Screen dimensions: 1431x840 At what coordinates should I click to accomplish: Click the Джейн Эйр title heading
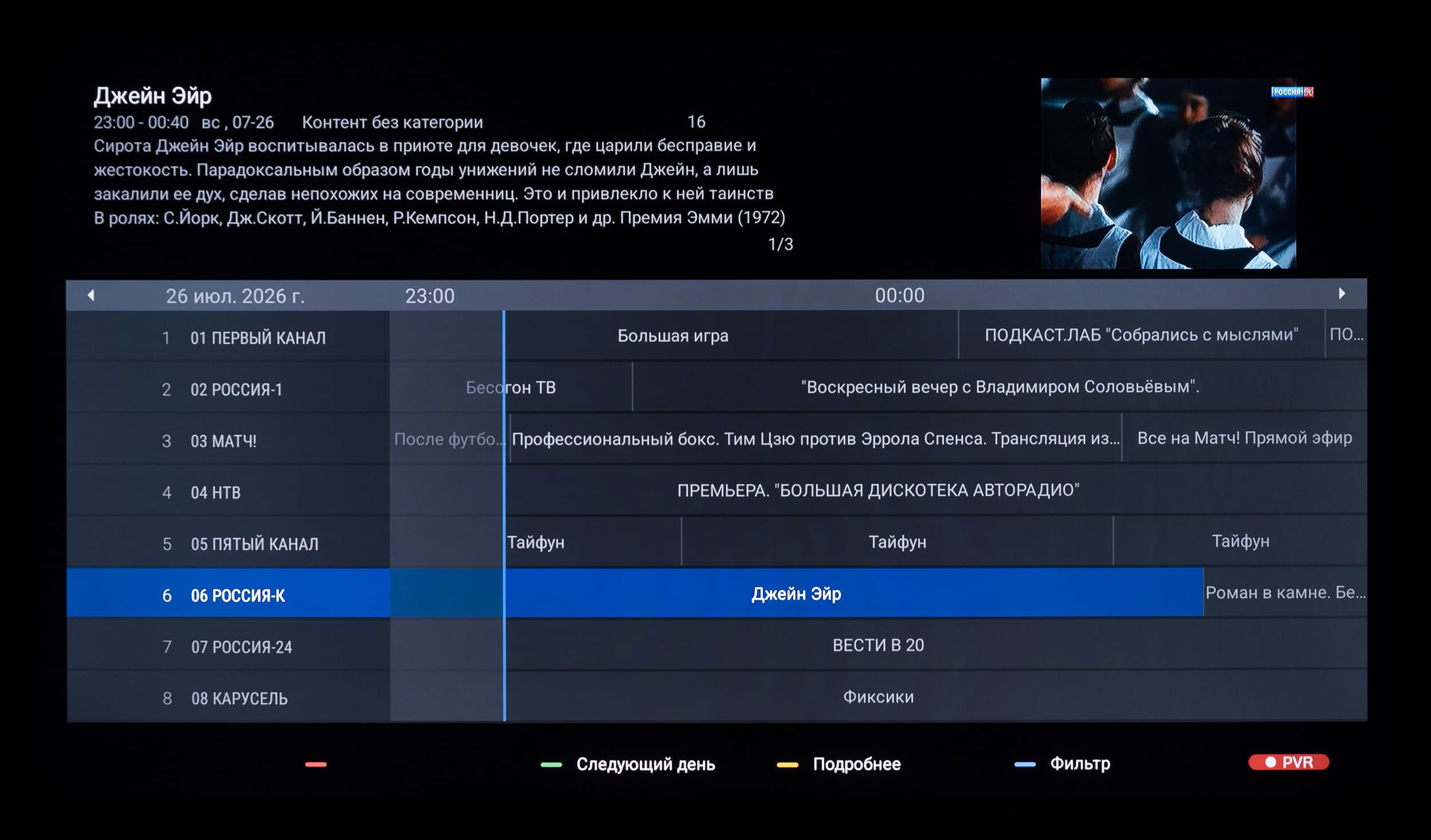coord(153,96)
